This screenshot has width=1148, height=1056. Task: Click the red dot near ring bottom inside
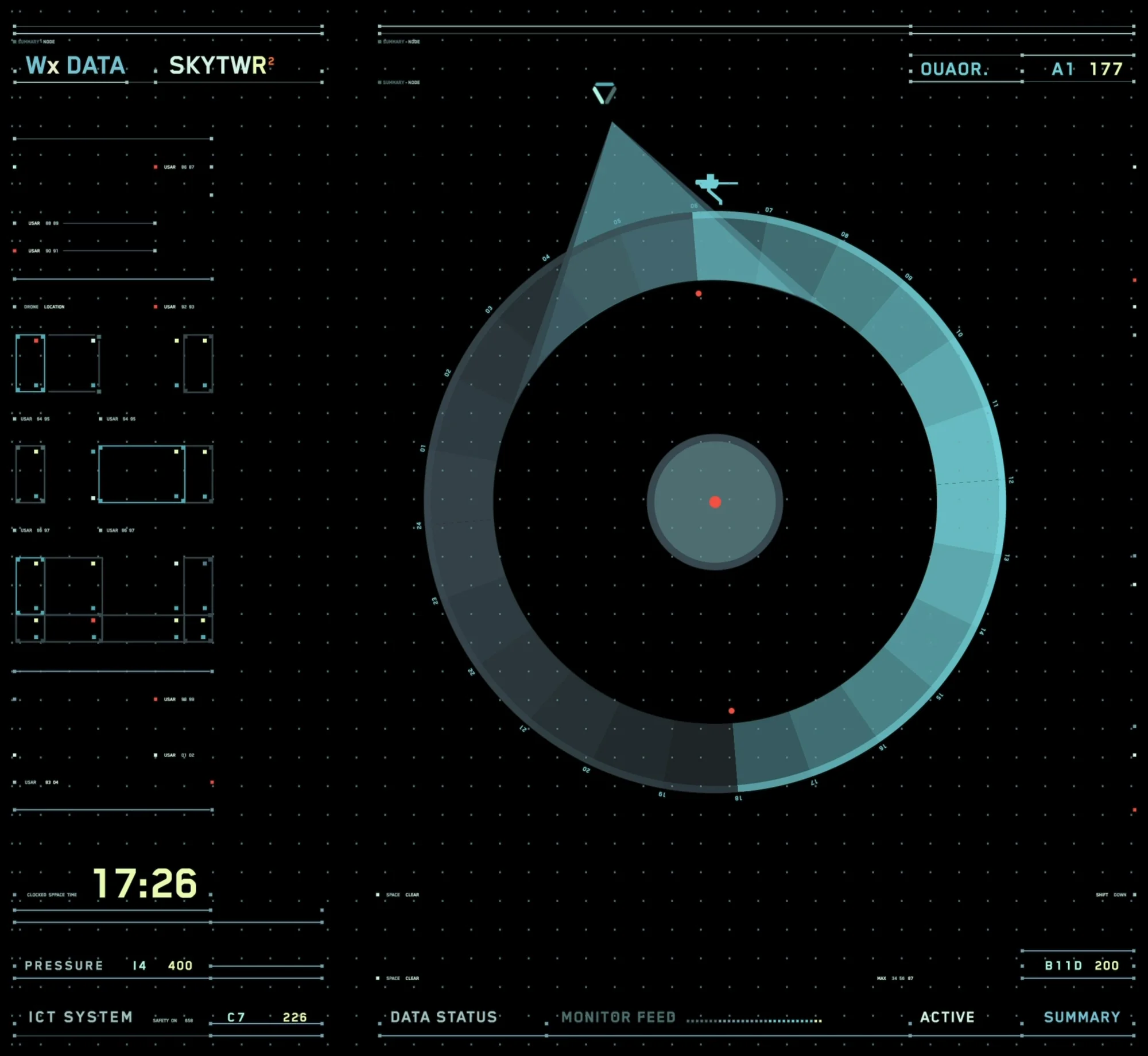click(731, 711)
